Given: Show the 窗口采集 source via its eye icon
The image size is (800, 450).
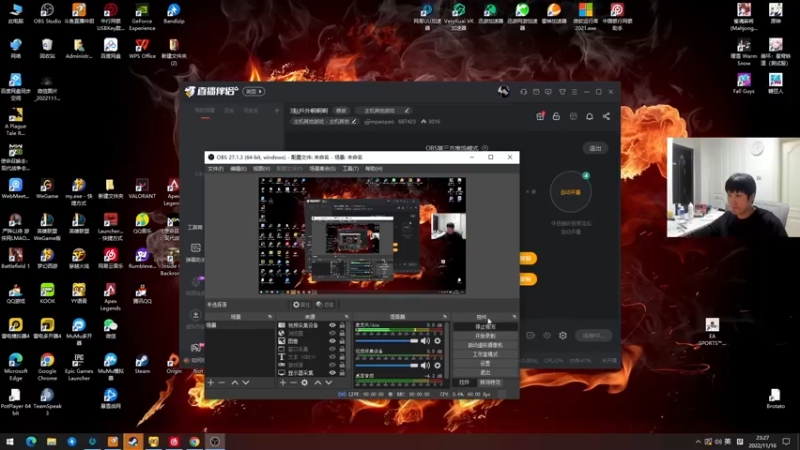Looking at the screenshot, I should click(333, 349).
